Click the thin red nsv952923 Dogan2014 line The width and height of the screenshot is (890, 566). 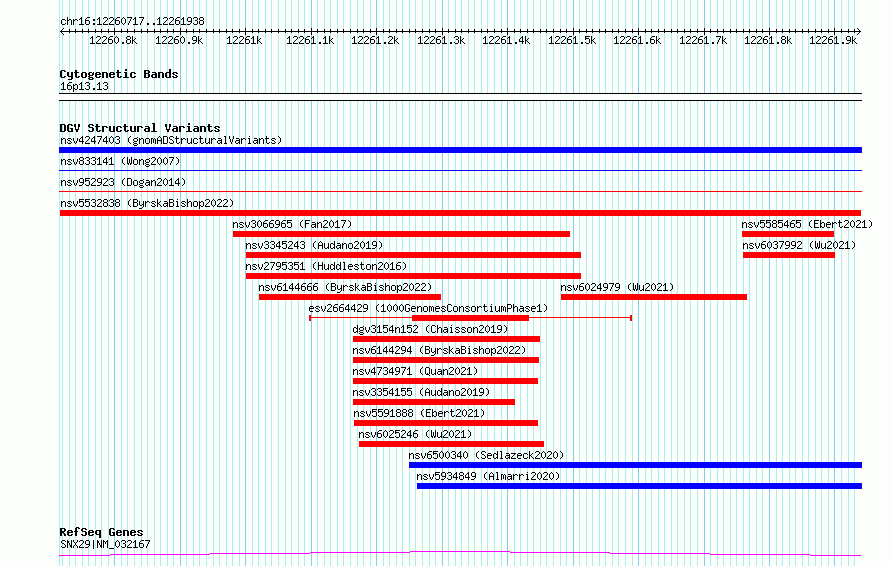(x=460, y=191)
